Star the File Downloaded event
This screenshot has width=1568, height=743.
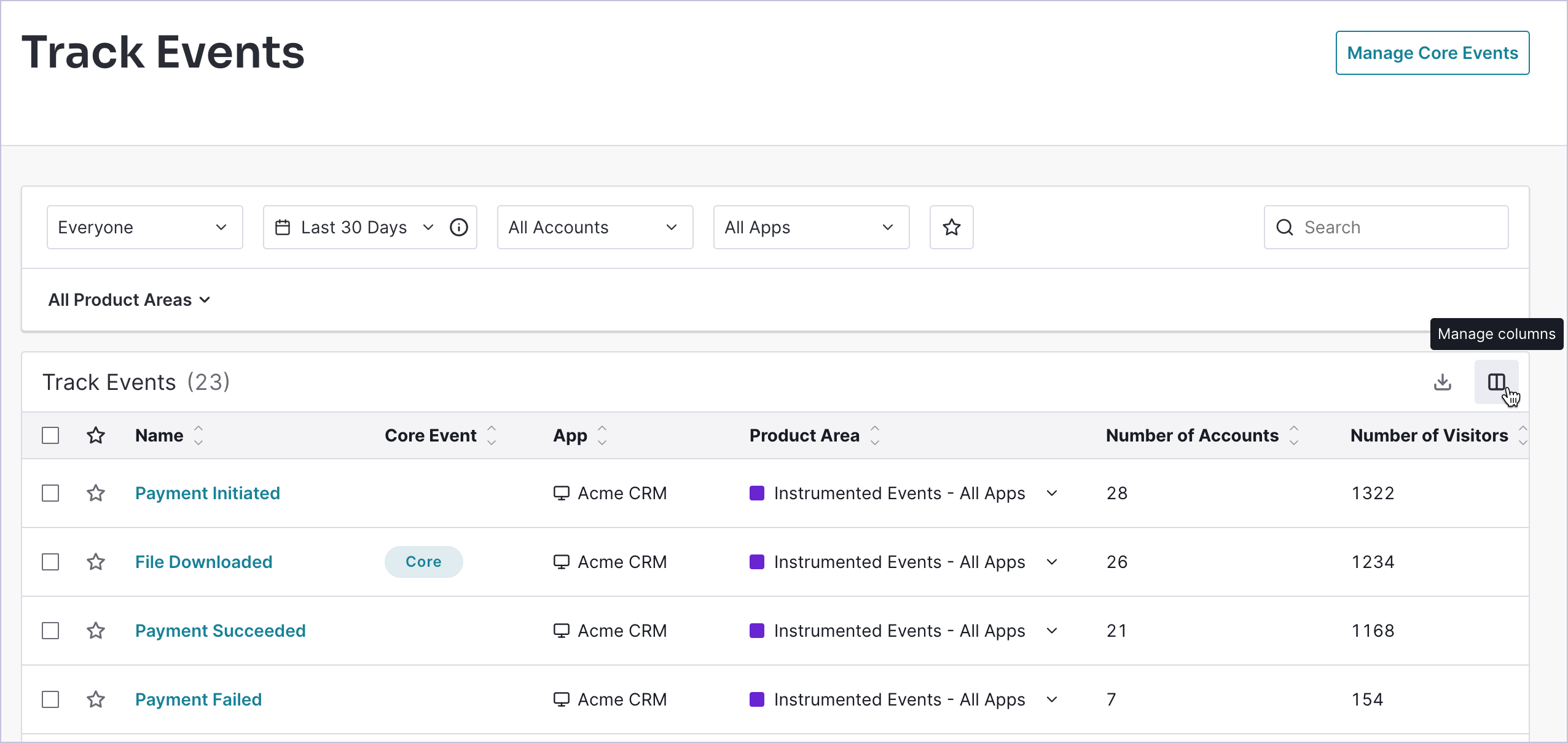[96, 562]
